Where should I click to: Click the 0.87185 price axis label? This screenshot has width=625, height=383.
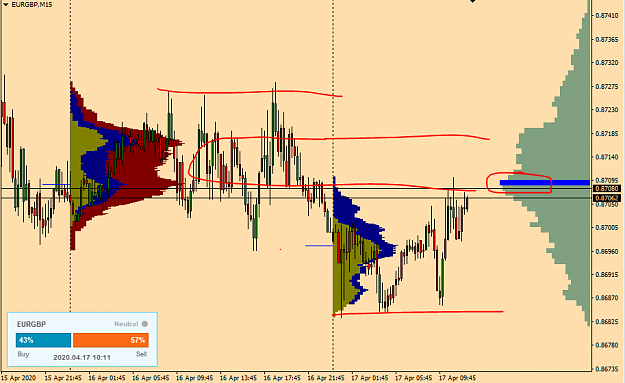click(x=607, y=134)
